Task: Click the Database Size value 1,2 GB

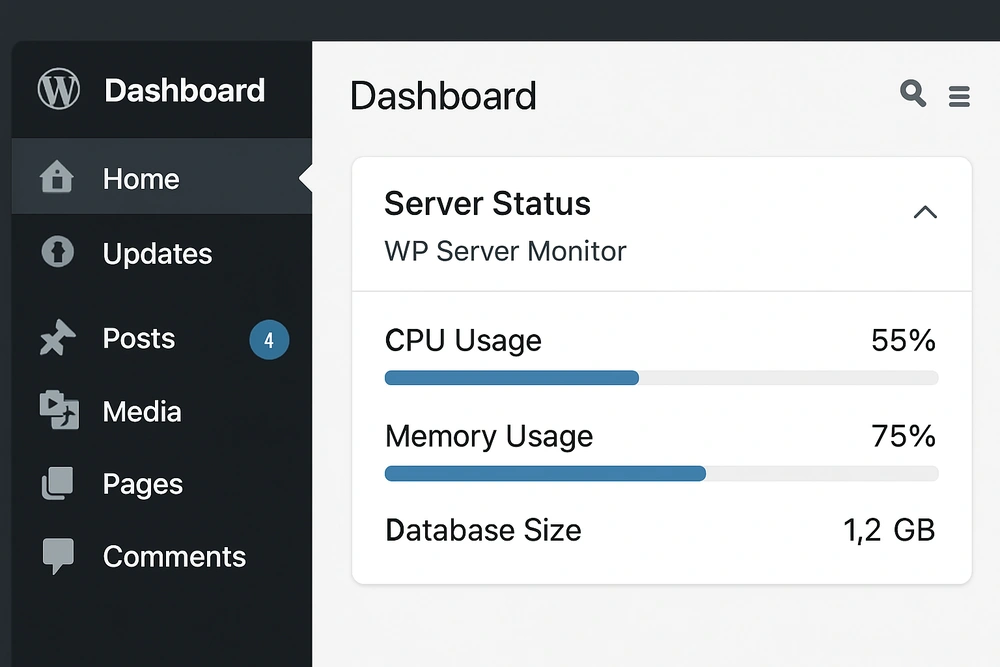Action: click(x=889, y=531)
